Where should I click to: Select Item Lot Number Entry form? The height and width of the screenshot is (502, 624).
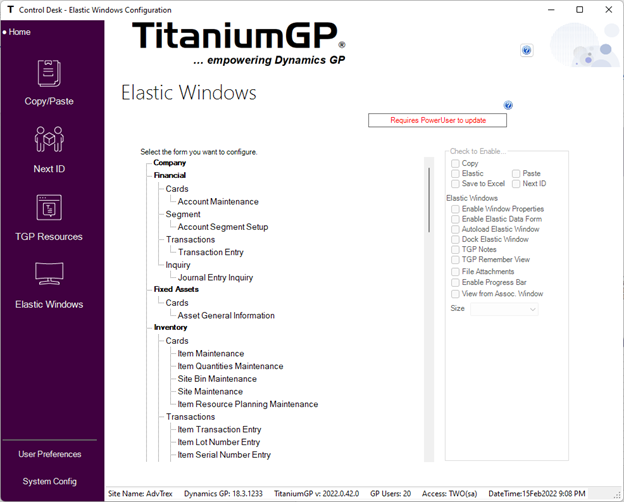218,442
